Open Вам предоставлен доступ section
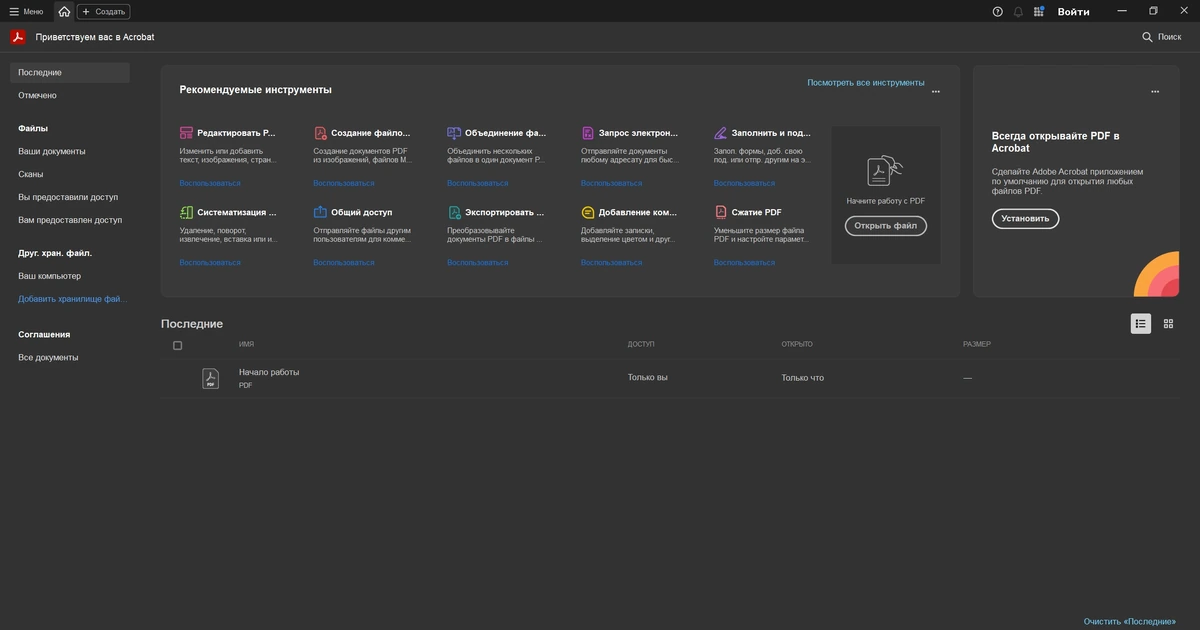The height and width of the screenshot is (630, 1200). (x=70, y=221)
